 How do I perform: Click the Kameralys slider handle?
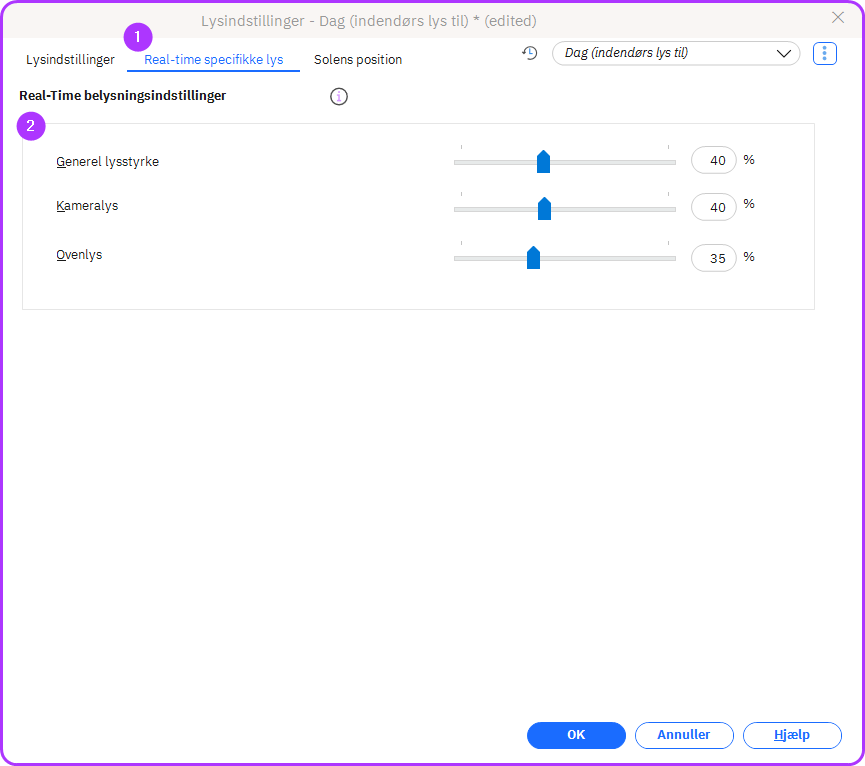coord(544,208)
